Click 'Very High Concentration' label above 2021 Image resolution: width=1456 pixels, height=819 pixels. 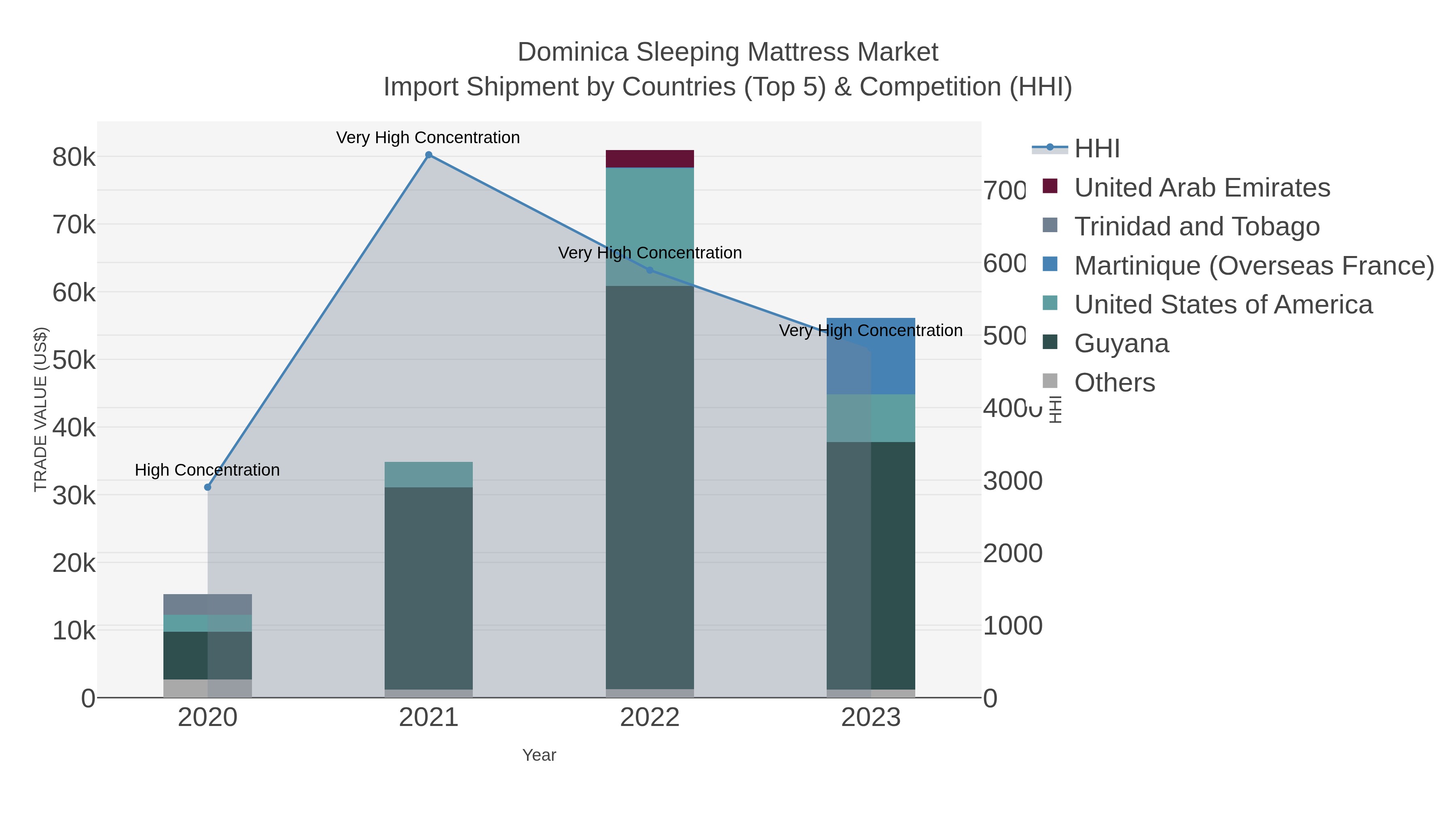[x=428, y=138]
